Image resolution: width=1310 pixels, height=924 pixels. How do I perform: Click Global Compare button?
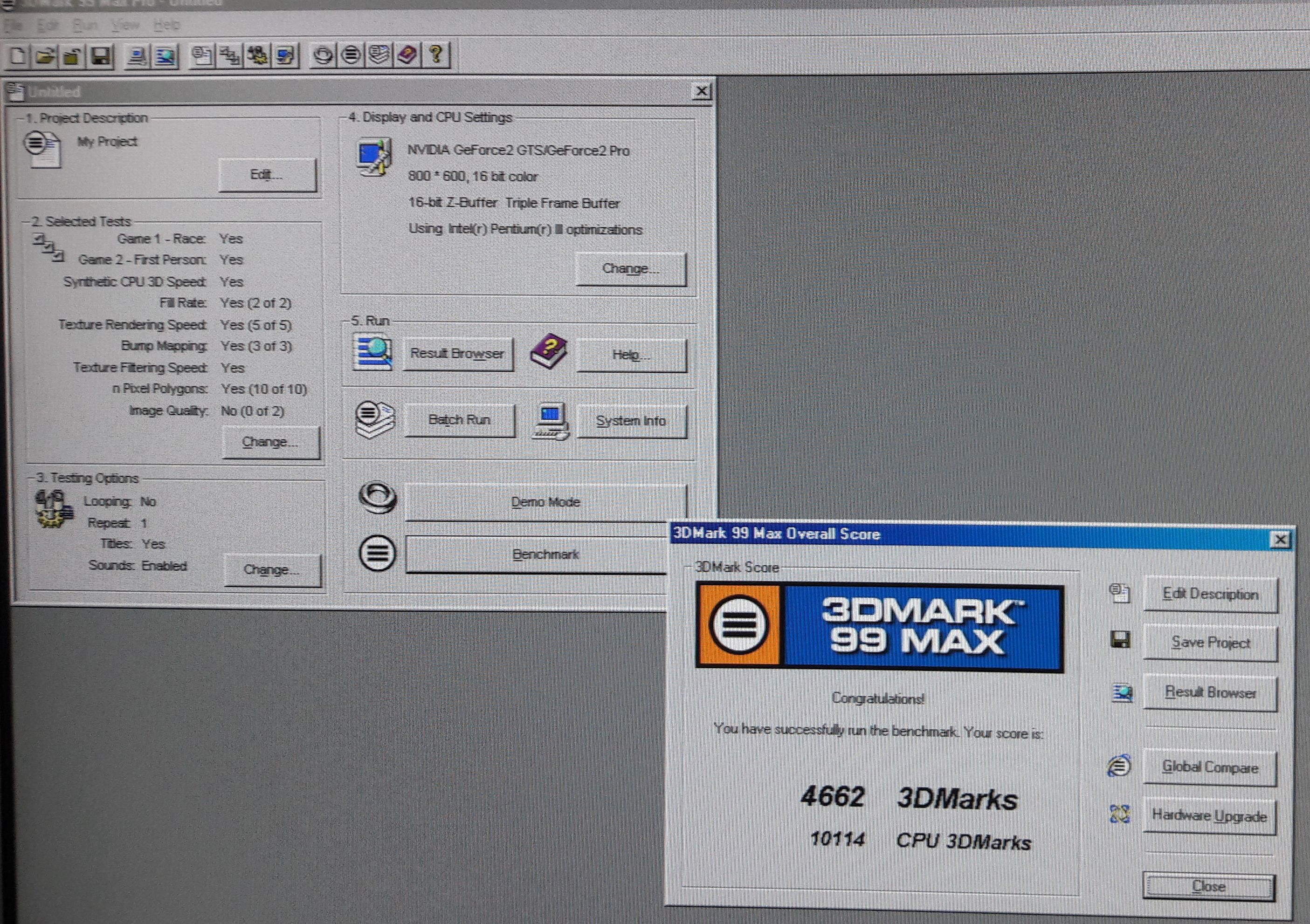point(1211,768)
